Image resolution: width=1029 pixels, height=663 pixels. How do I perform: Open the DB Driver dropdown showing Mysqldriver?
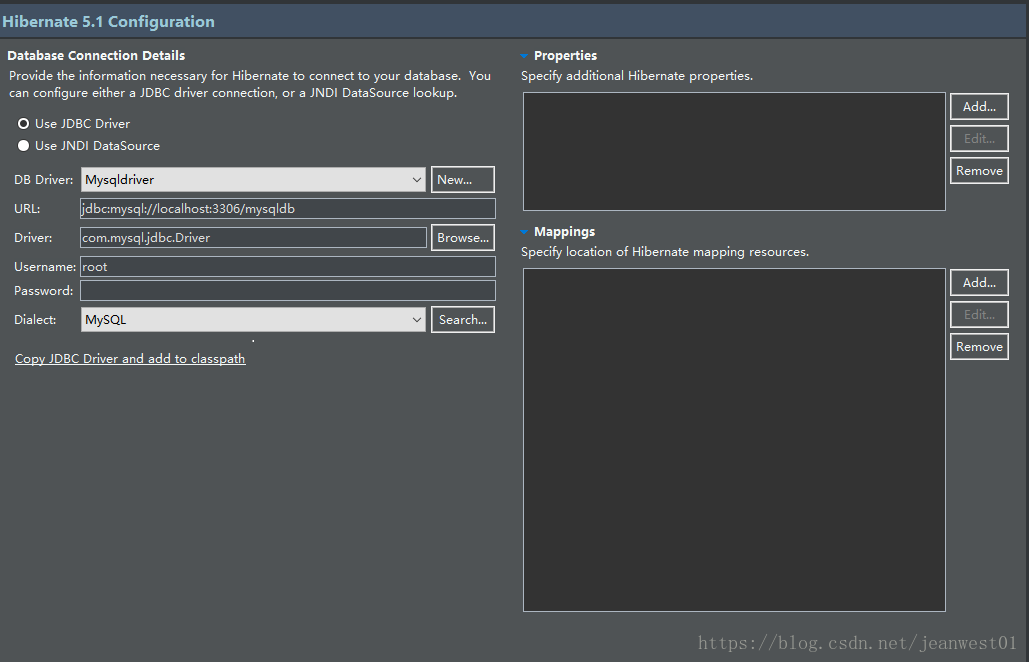click(253, 180)
